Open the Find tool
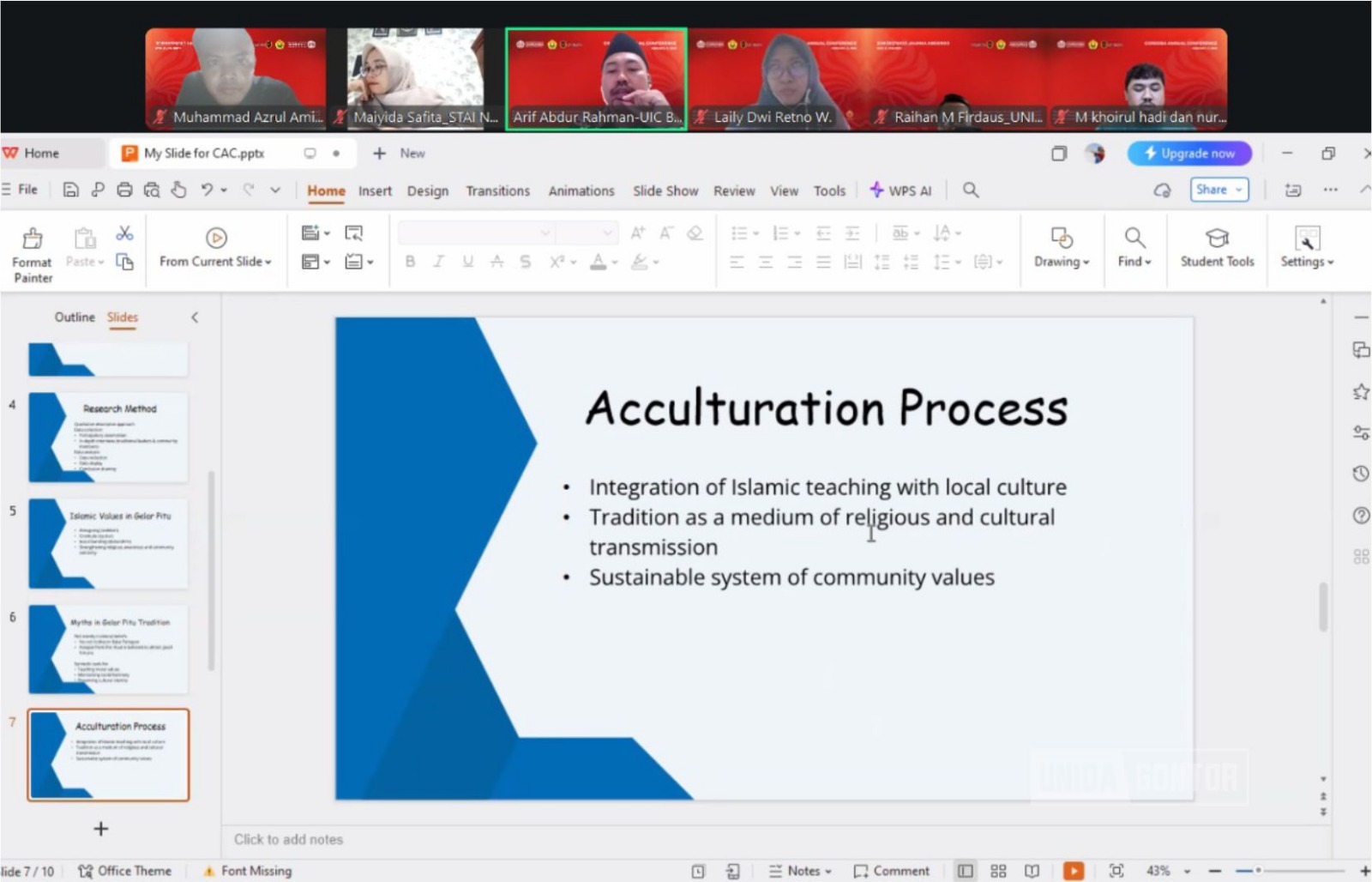Viewport: 1372px width, 882px height. pyautogui.click(x=1134, y=247)
